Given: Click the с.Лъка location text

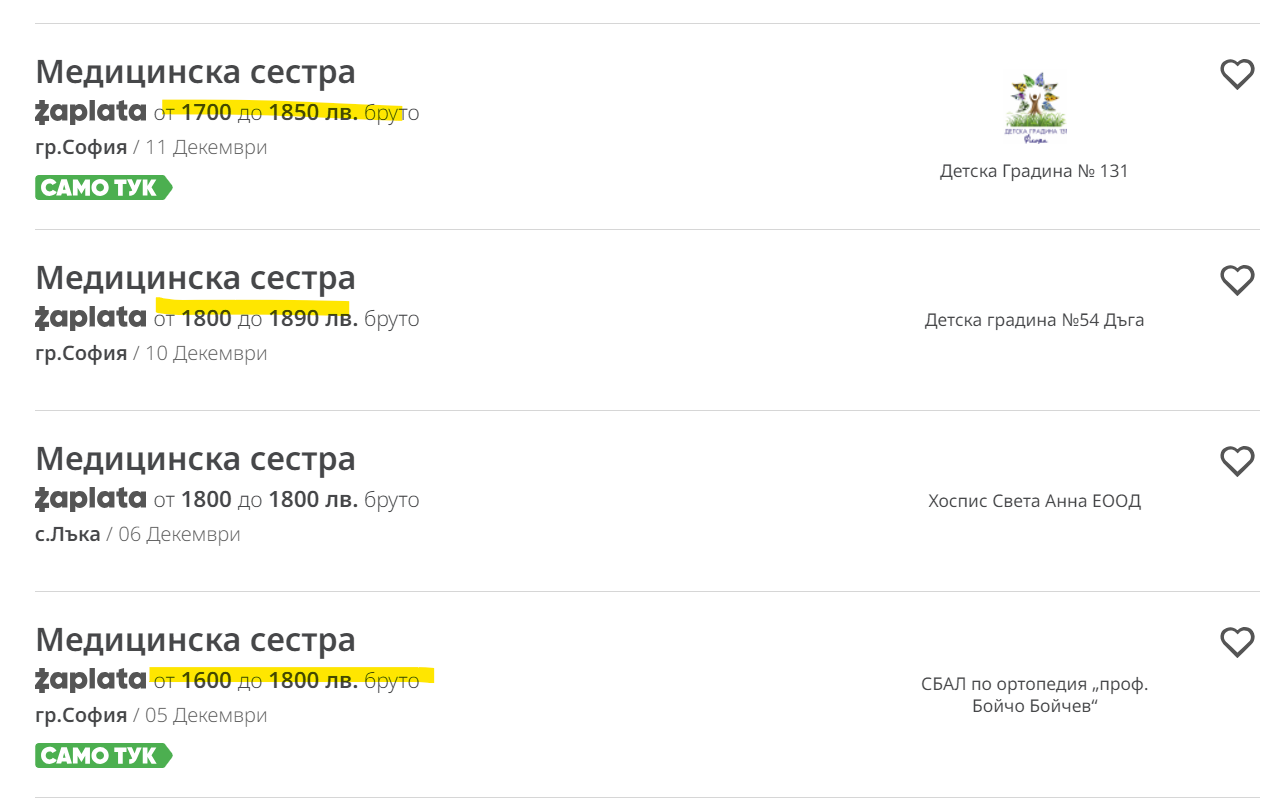Looking at the screenshot, I should point(68,534).
